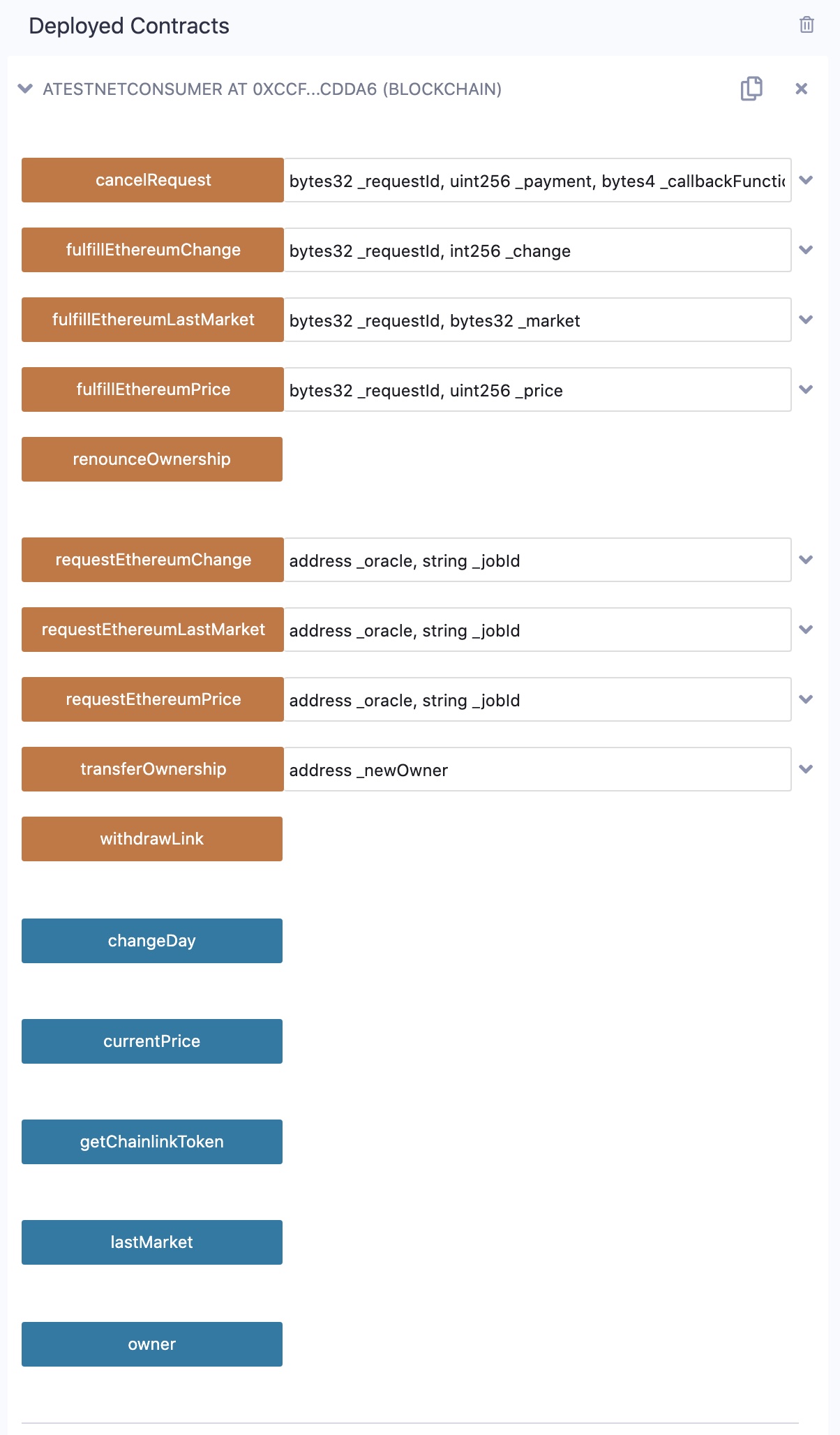
Task: Expand the fulfillEthereumLastMarket parameter fields
Action: pos(806,320)
